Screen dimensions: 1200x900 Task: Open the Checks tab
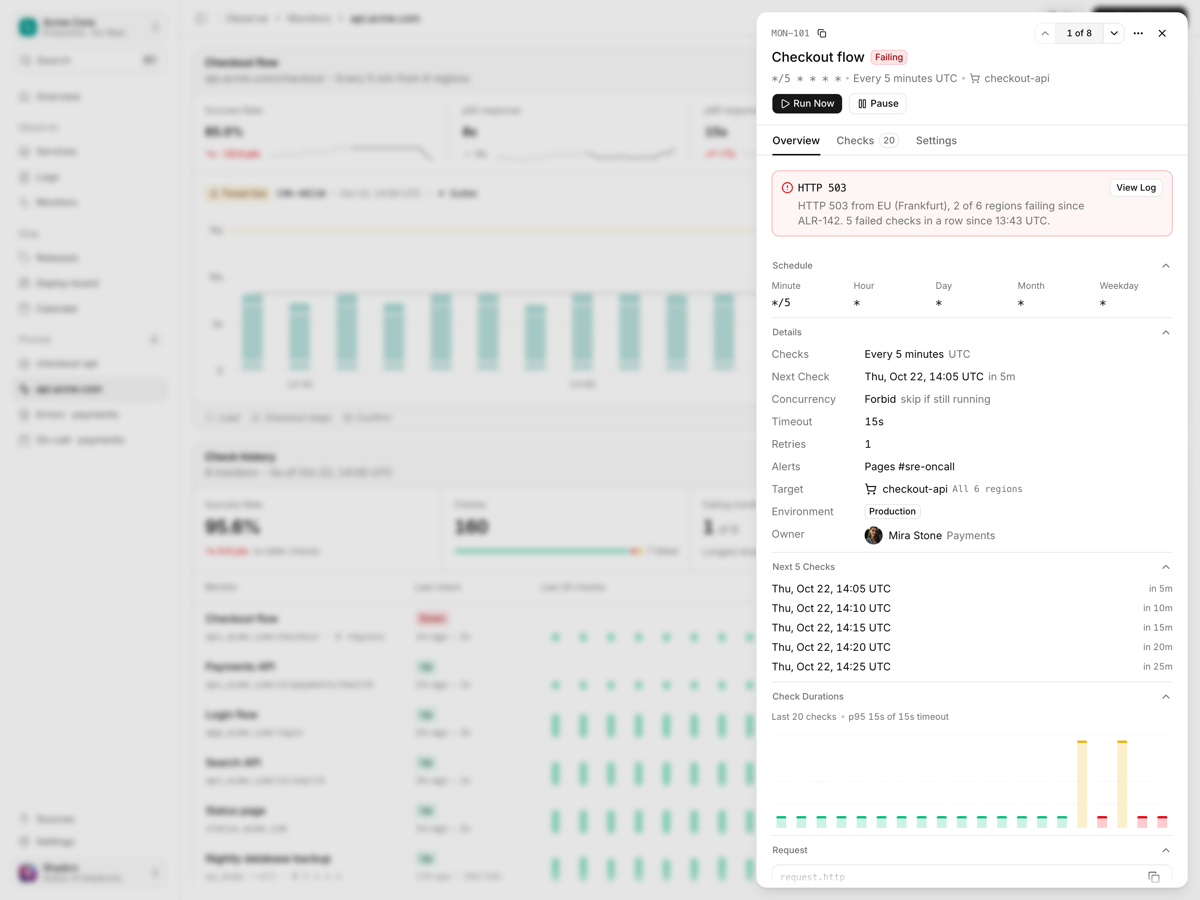tap(867, 141)
